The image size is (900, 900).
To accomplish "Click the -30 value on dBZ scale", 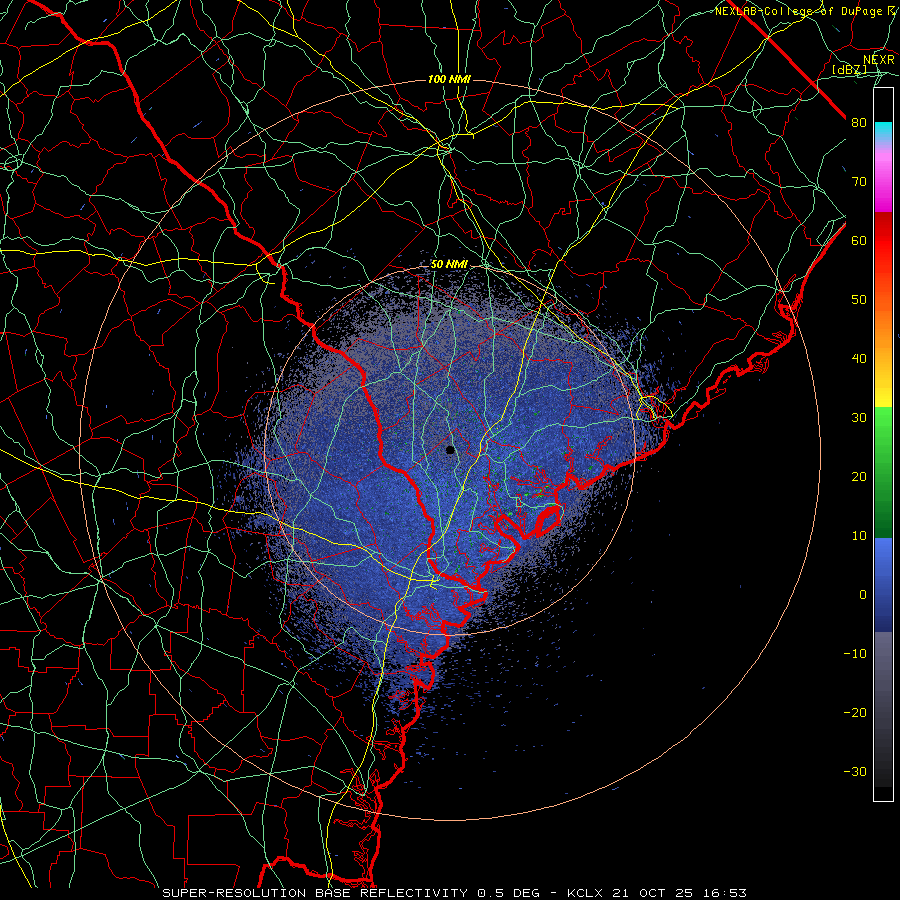I will 855,771.
